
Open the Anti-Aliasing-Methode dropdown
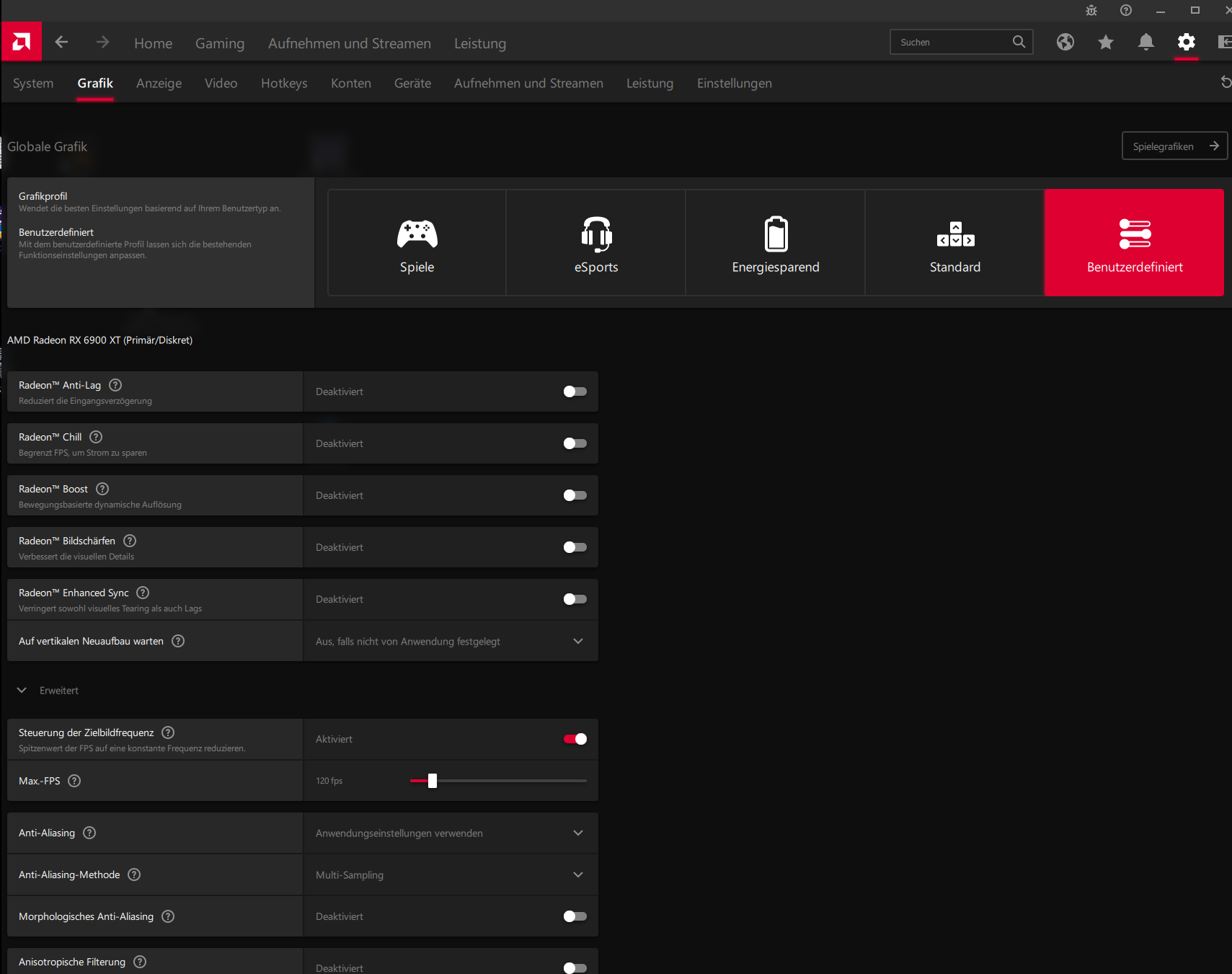coord(451,875)
